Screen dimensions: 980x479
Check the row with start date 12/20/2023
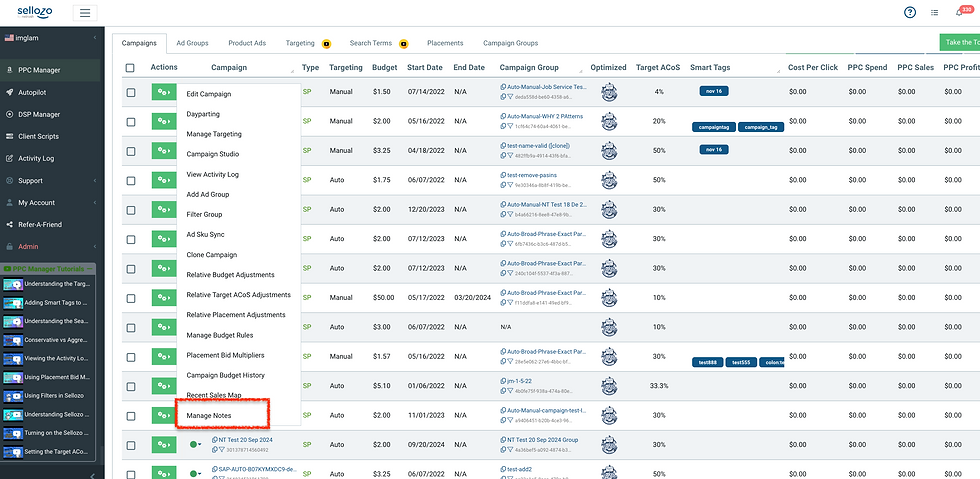(131, 210)
